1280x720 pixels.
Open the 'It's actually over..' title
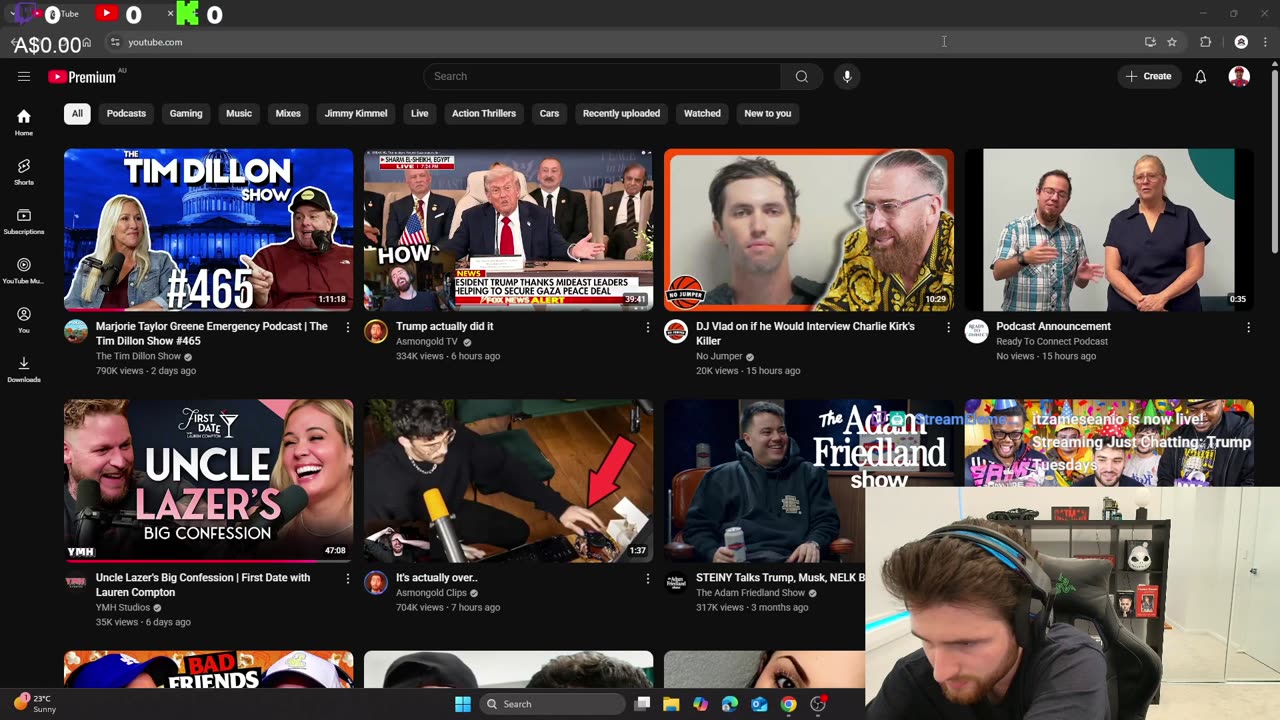pos(437,577)
